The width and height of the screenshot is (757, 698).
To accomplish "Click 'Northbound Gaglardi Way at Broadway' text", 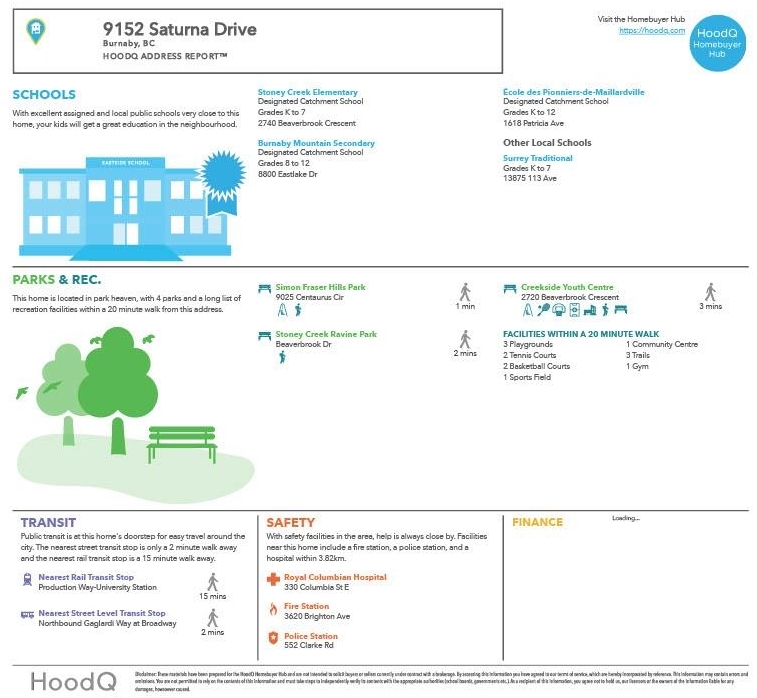I will click(x=107, y=623).
